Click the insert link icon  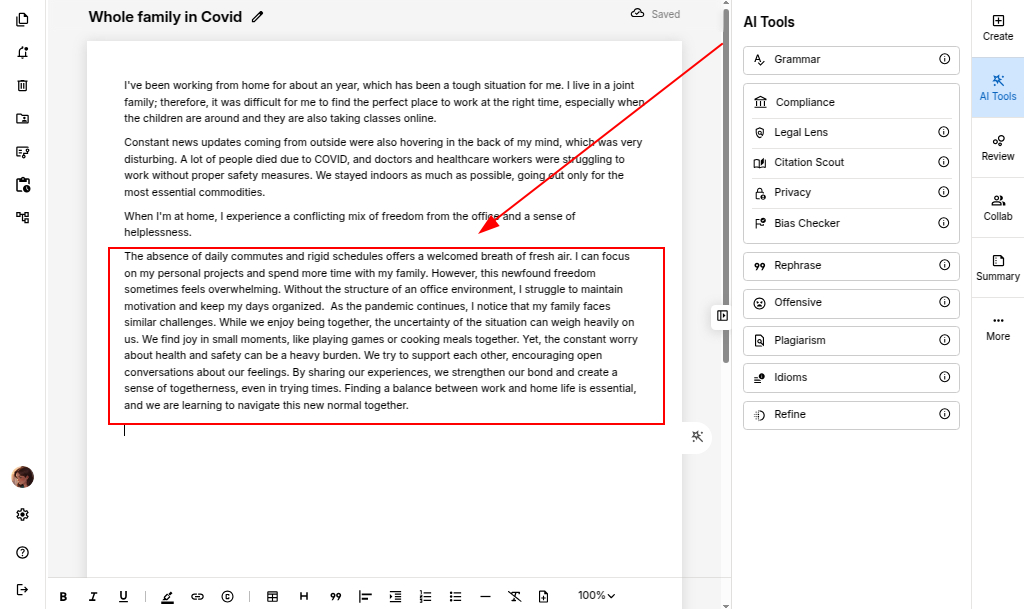pos(197,597)
